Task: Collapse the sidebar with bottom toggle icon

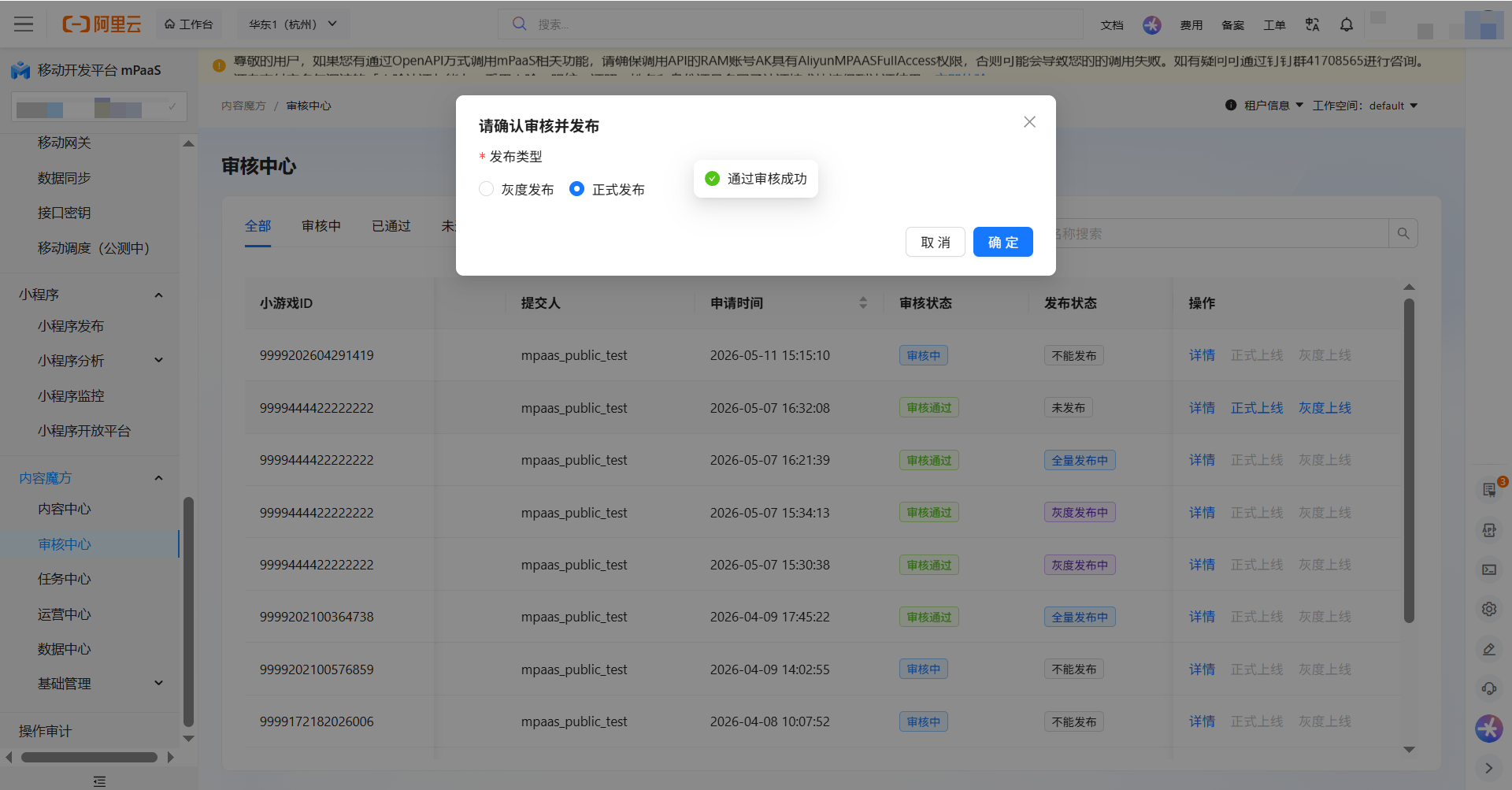Action: click(99, 781)
